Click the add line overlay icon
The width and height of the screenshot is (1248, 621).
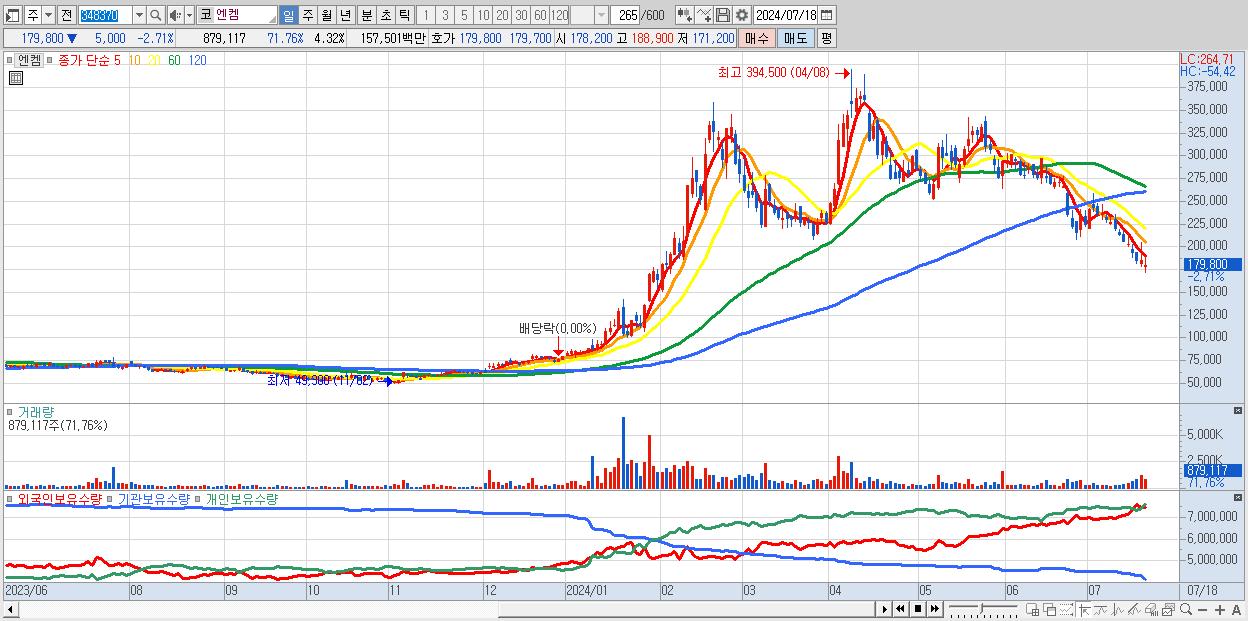[x=703, y=15]
